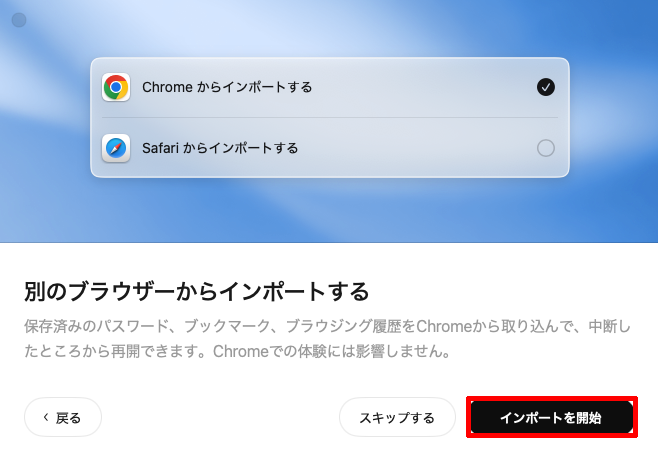This screenshot has height=461, width=658.
Task: Deselect the checked Chrome import radio
Action: pos(546,87)
